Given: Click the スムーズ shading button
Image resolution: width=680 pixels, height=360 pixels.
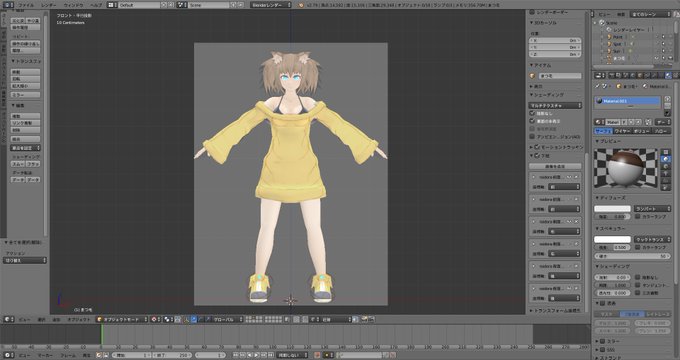Looking at the screenshot, I should pos(18,164).
